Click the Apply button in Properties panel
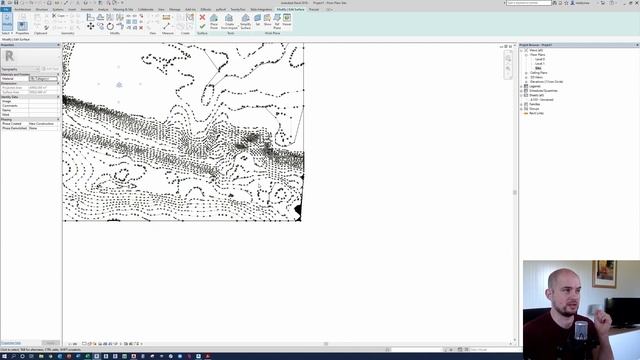 click(51, 343)
